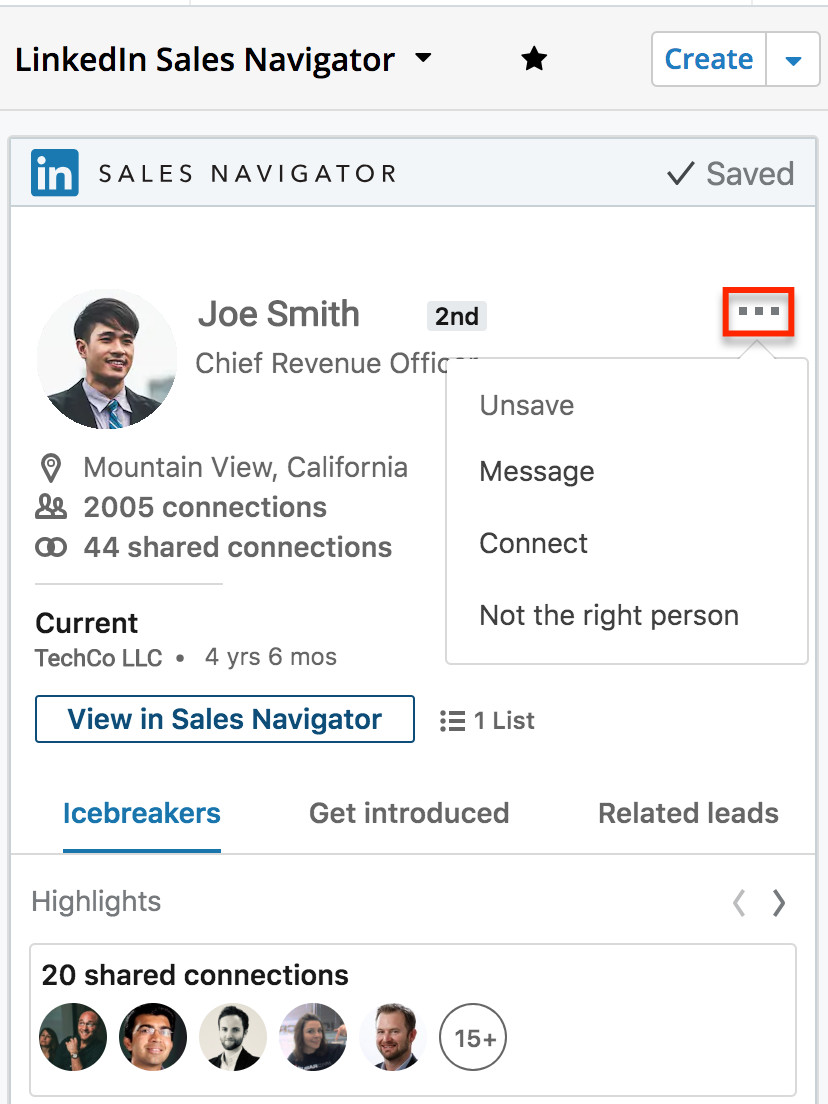This screenshot has width=828, height=1104.
Task: Select Not the right person option
Action: pyautogui.click(x=609, y=615)
